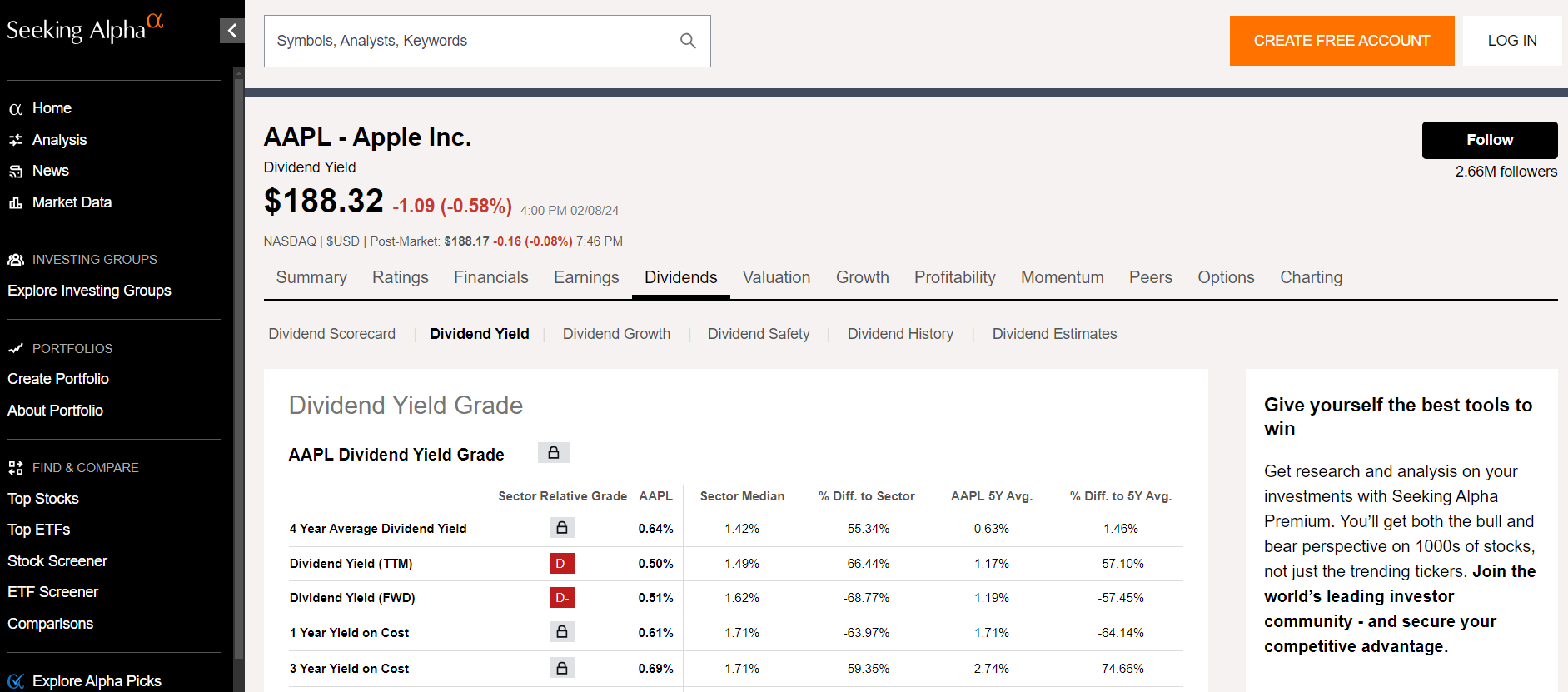
Task: Select the Dividends tab
Action: (680, 277)
